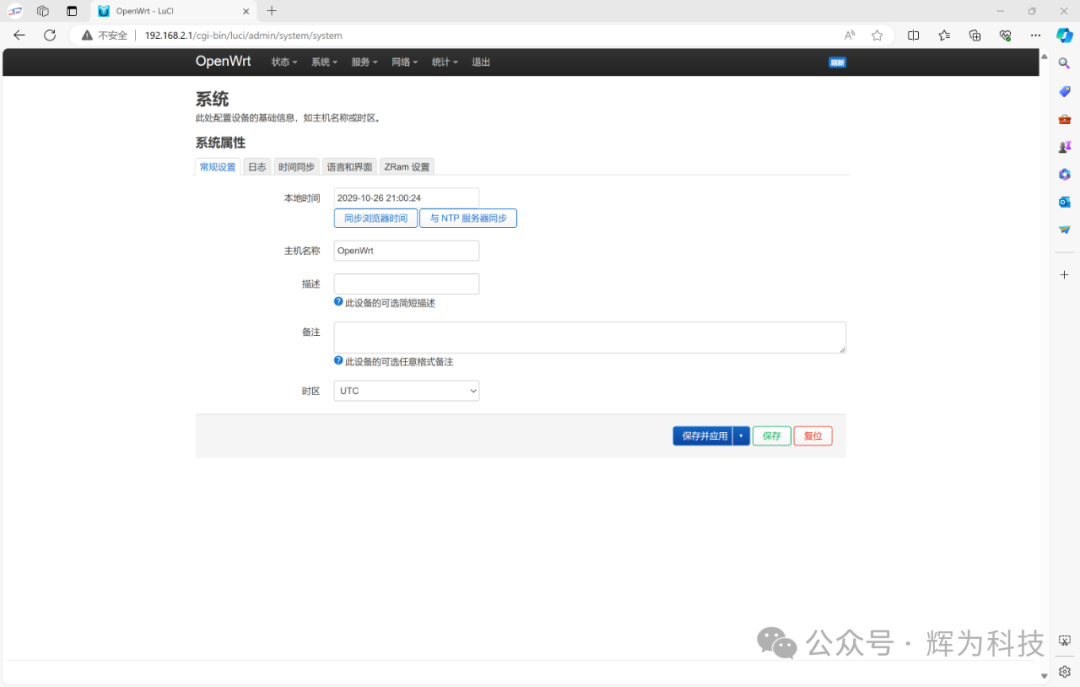Open the 时区 UTC dropdown
This screenshot has width=1080, height=687.
click(x=406, y=390)
